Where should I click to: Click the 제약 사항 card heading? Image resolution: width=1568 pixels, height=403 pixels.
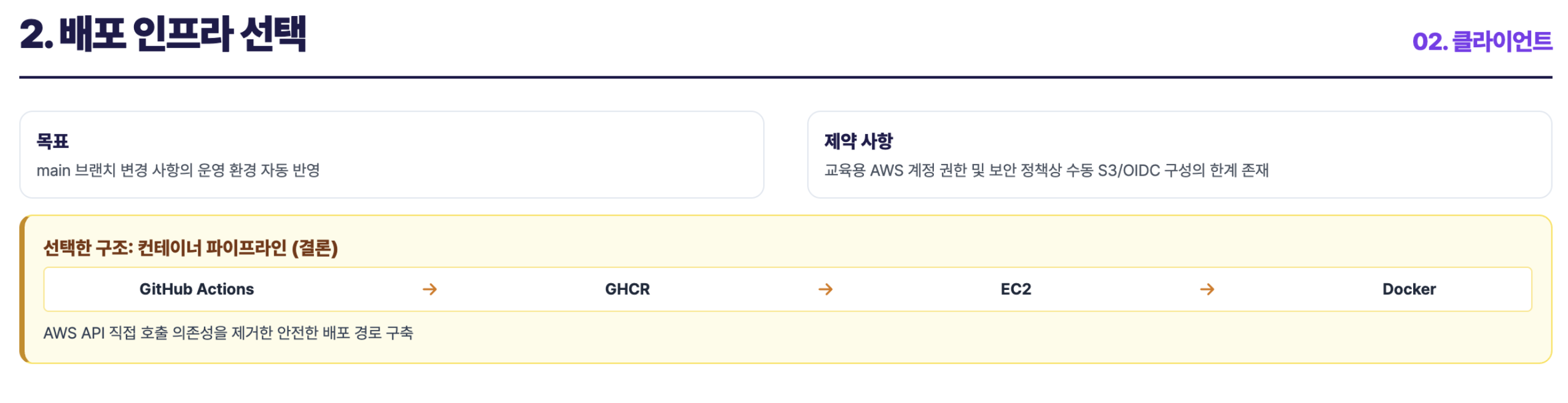[858, 141]
